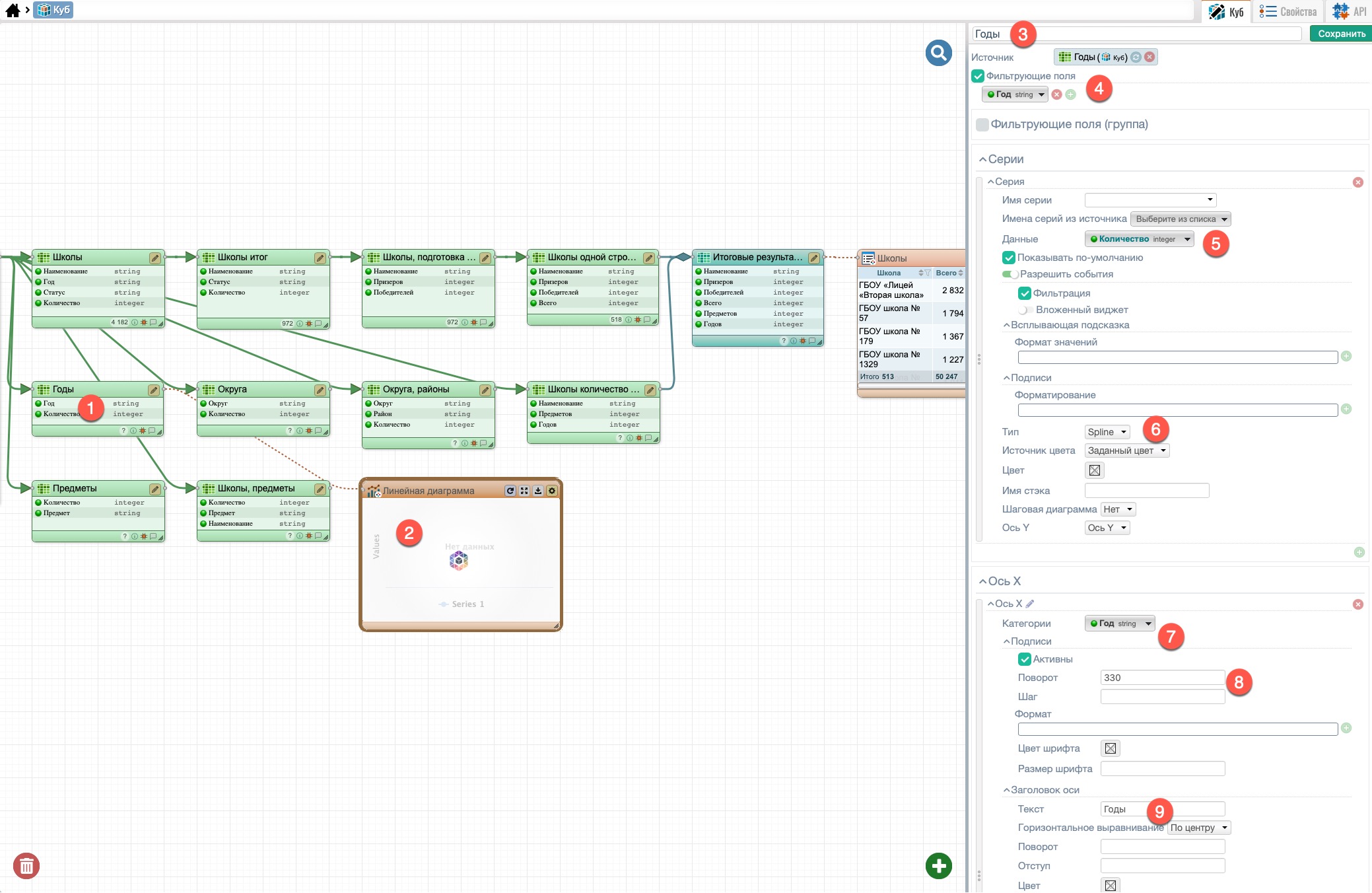1372x893 pixels.
Task: Switch to the API tab
Action: coord(1349,11)
